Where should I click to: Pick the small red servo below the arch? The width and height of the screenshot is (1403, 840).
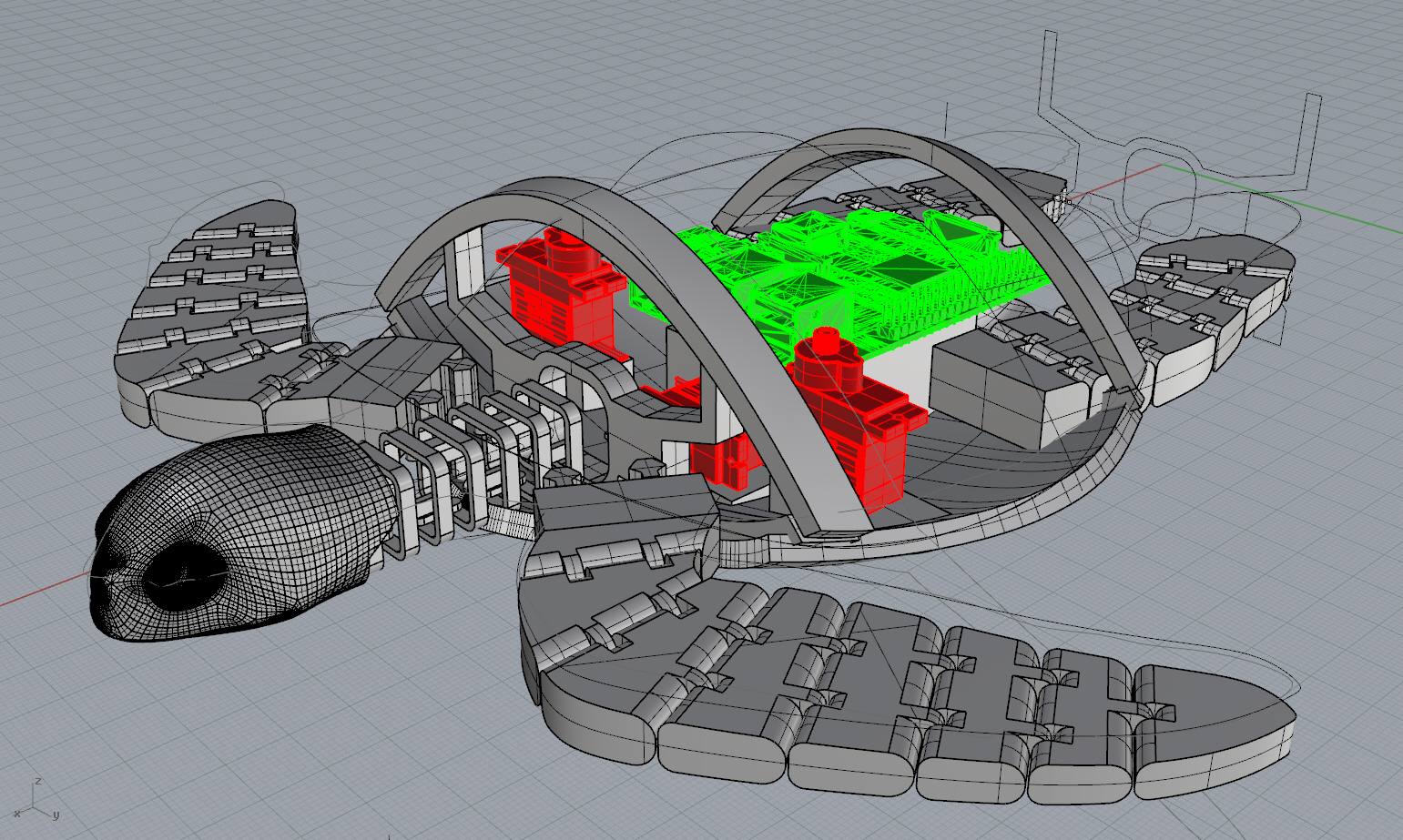click(x=719, y=460)
